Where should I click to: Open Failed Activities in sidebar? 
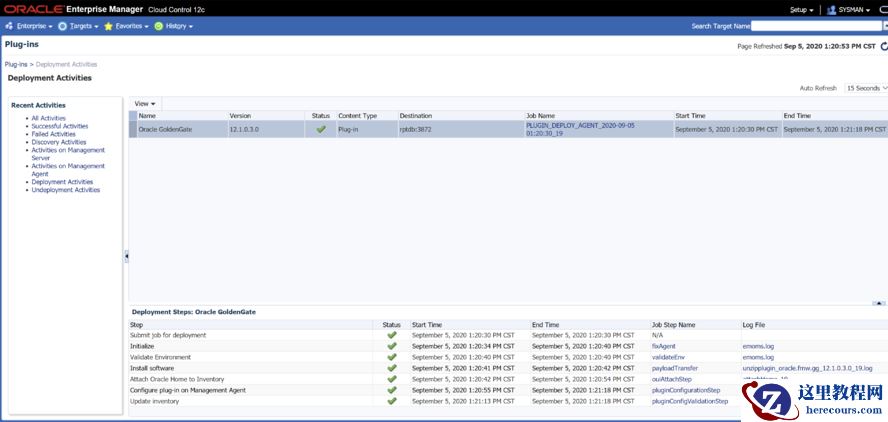pyautogui.click(x=53, y=134)
